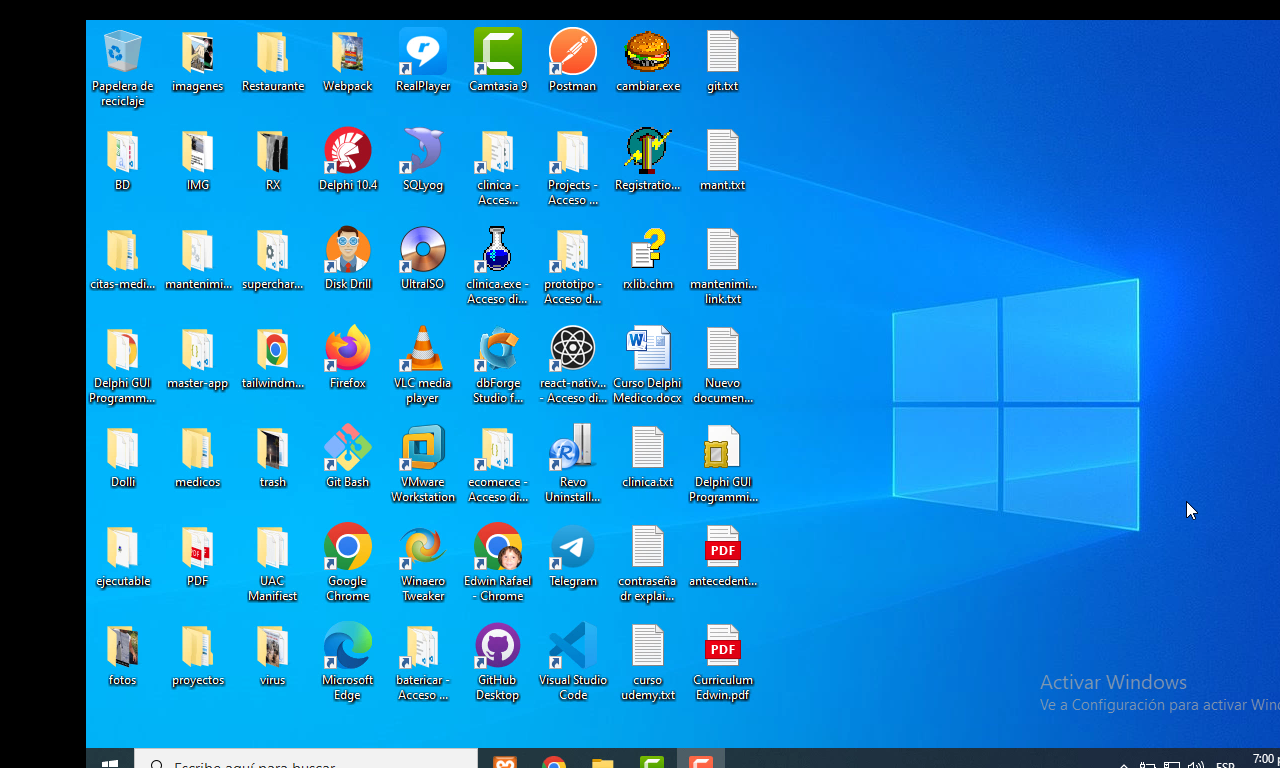The image size is (1280, 768).
Task: Click the taskbar search box
Action: tap(306, 758)
